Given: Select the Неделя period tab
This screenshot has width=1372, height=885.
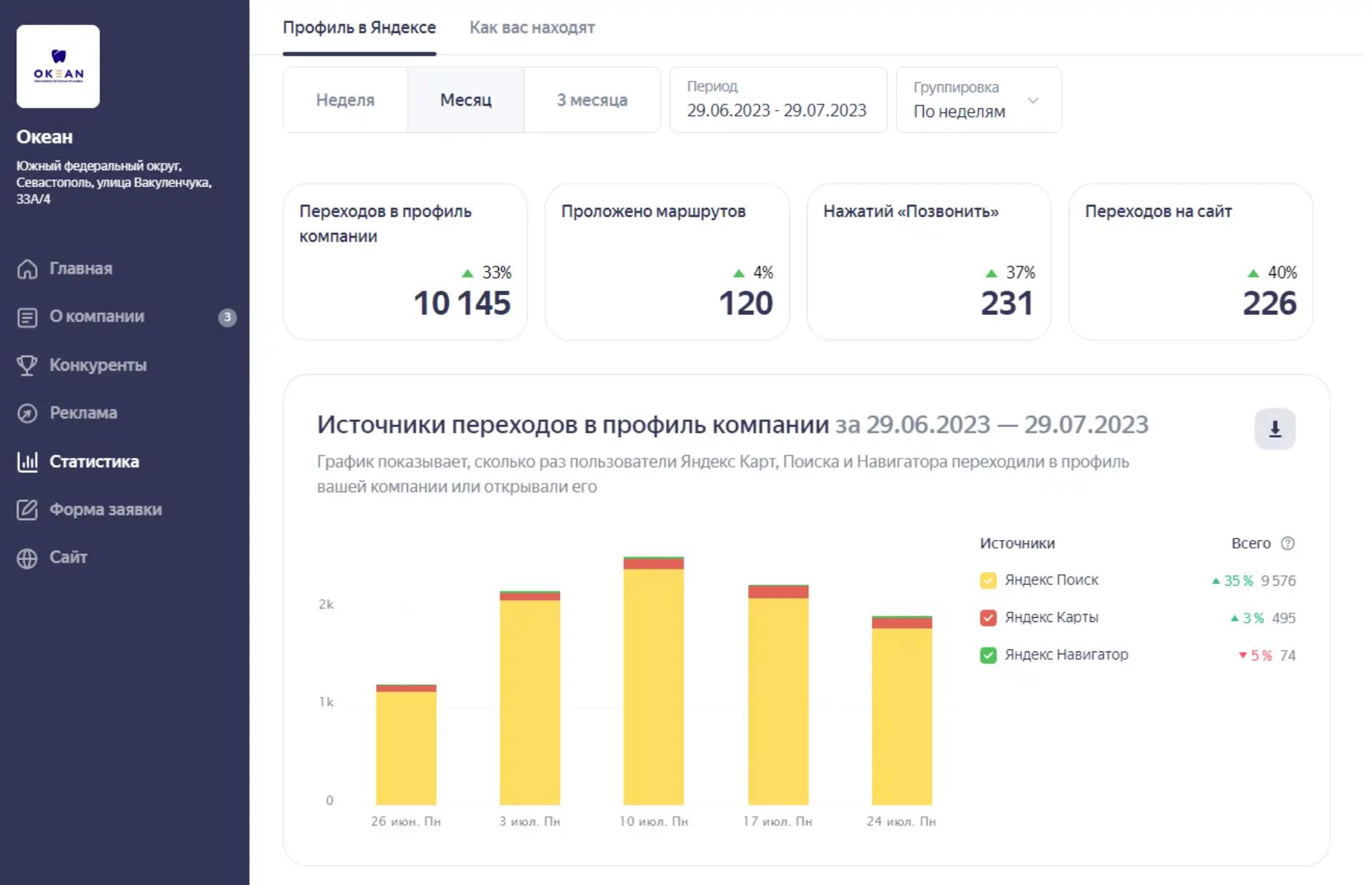Looking at the screenshot, I should [345, 100].
